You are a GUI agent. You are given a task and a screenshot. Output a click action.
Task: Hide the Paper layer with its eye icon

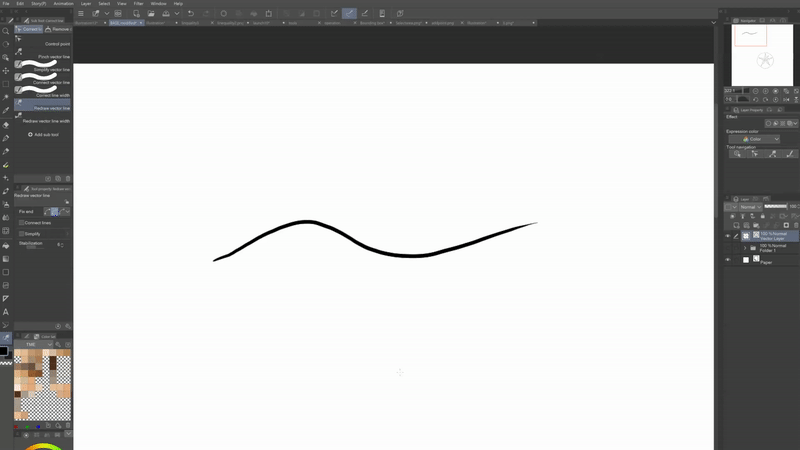(728, 260)
